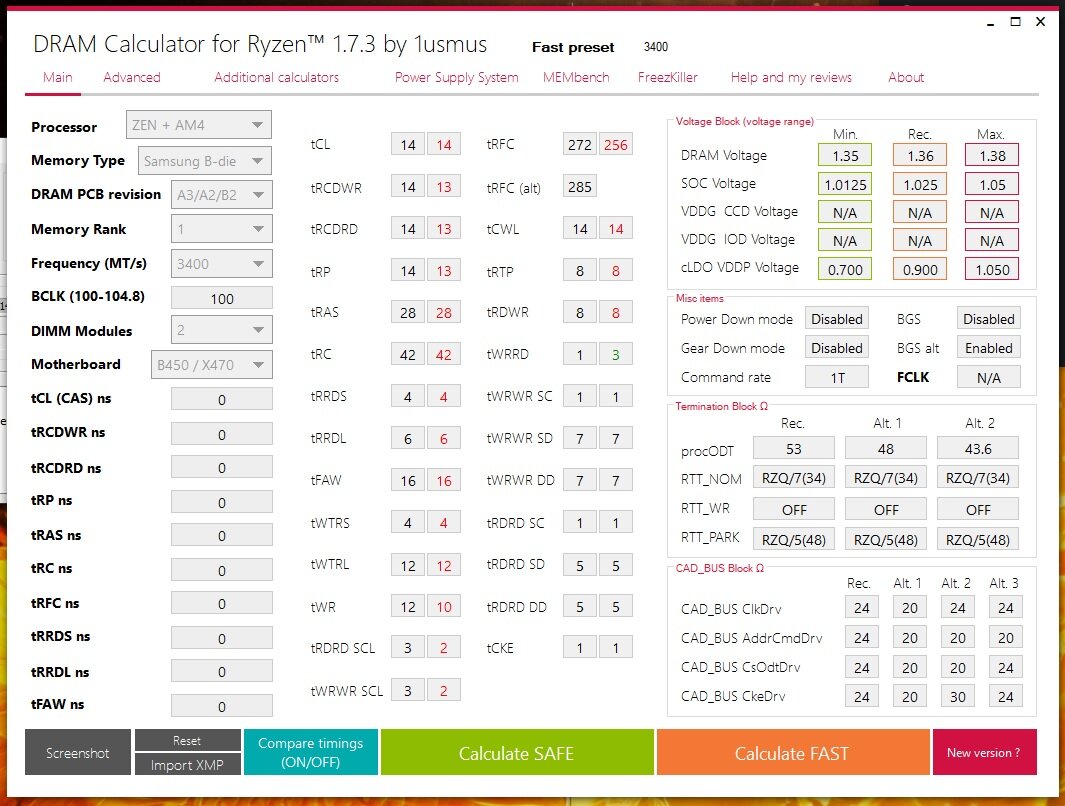Viewport: 1065px width, 806px height.
Task: Click the DRAM Voltage Max. value 1.38
Action: tap(992, 155)
